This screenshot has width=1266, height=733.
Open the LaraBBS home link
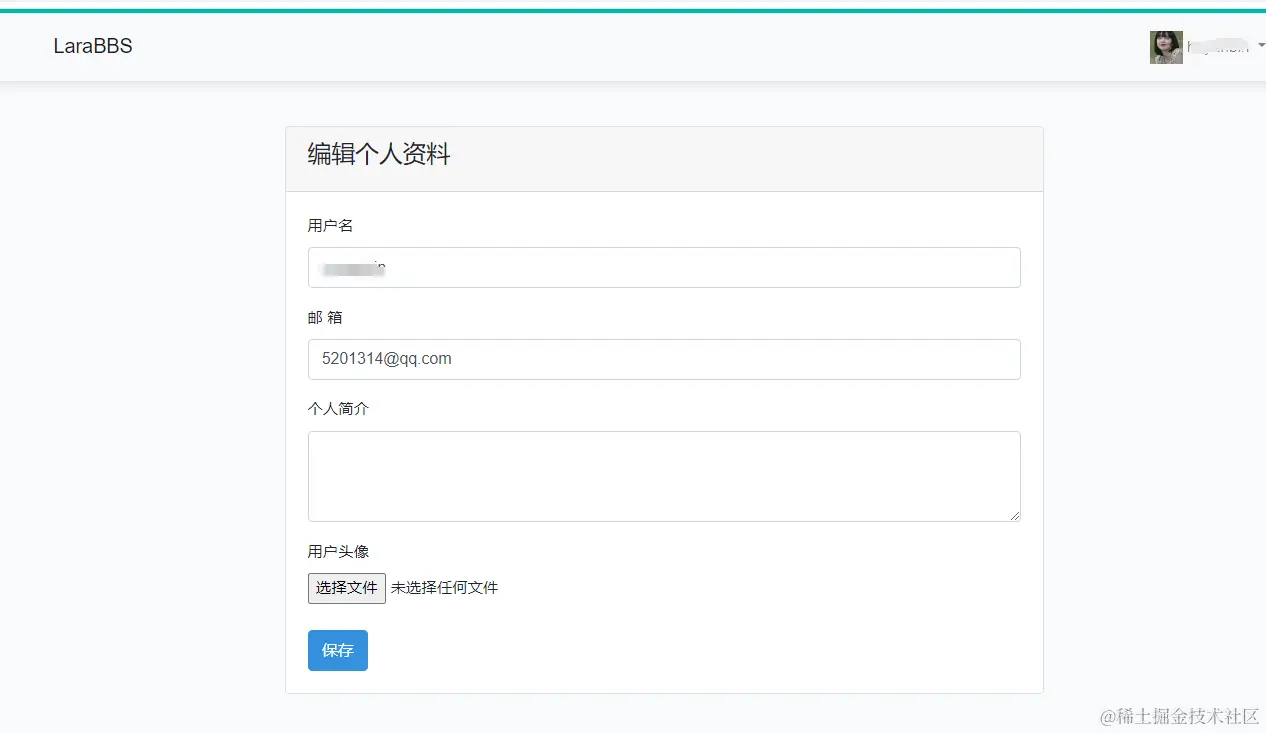click(93, 46)
